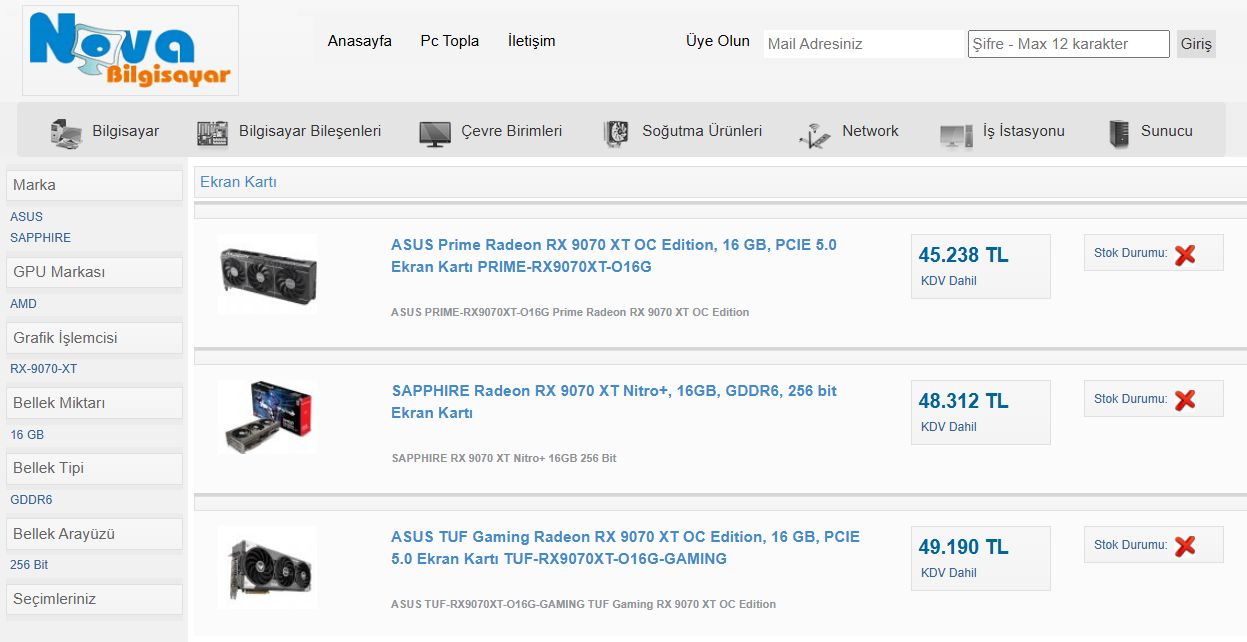Expand the Marka filter section
This screenshot has height=642, width=1247.
click(94, 185)
